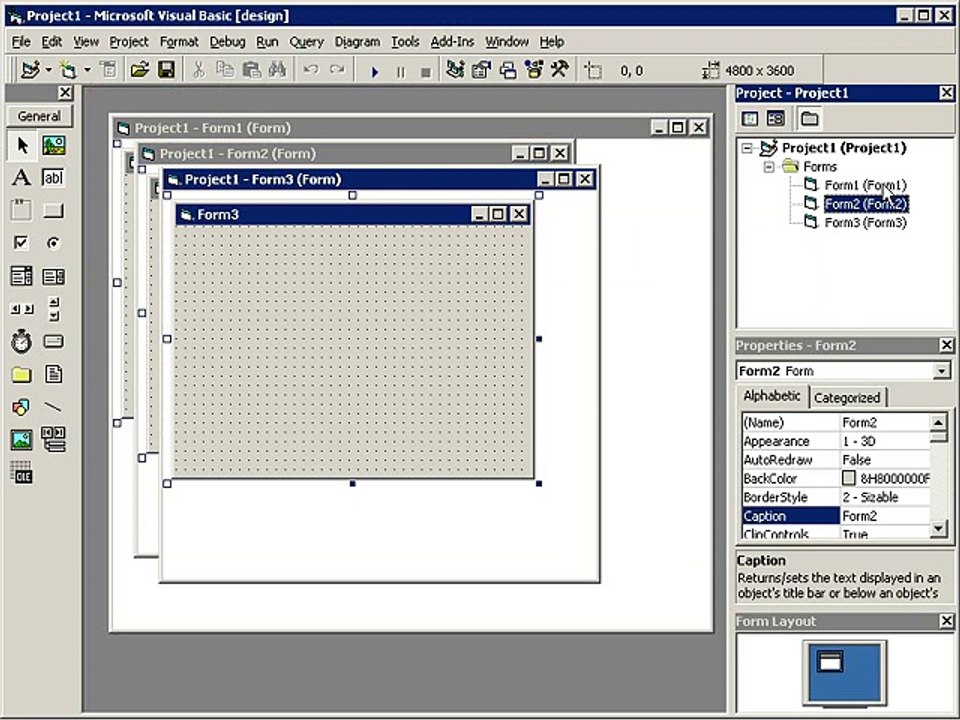Click the Find binoculars toolbar icon
This screenshot has width=960, height=720.
click(x=277, y=70)
